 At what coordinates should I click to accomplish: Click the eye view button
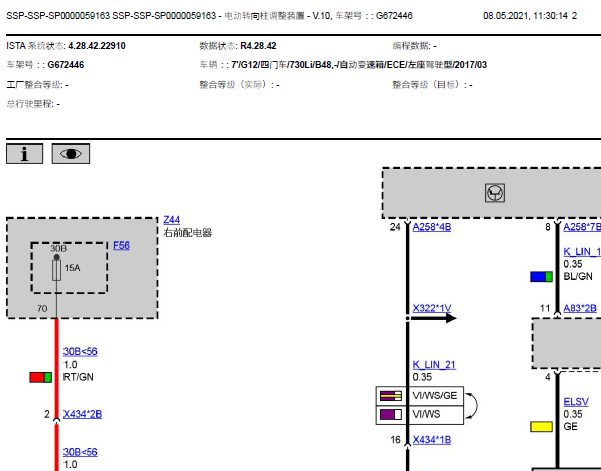coord(71,154)
